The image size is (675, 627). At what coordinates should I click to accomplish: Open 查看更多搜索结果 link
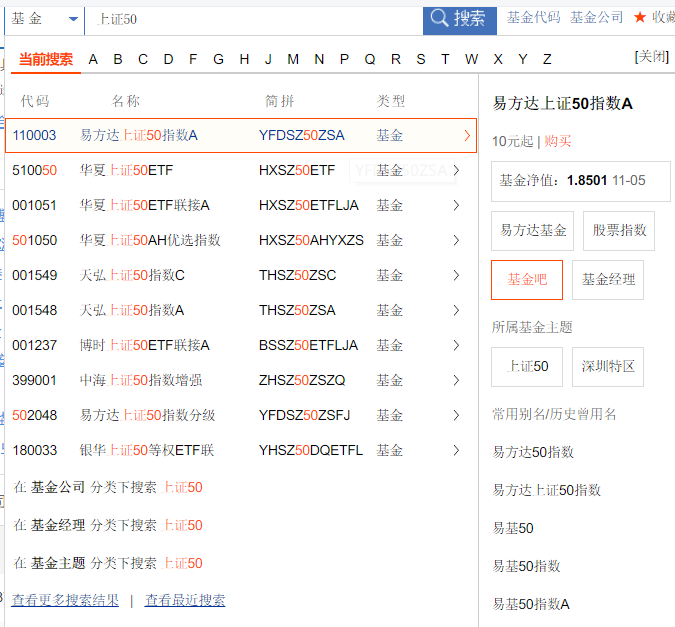coord(65,600)
